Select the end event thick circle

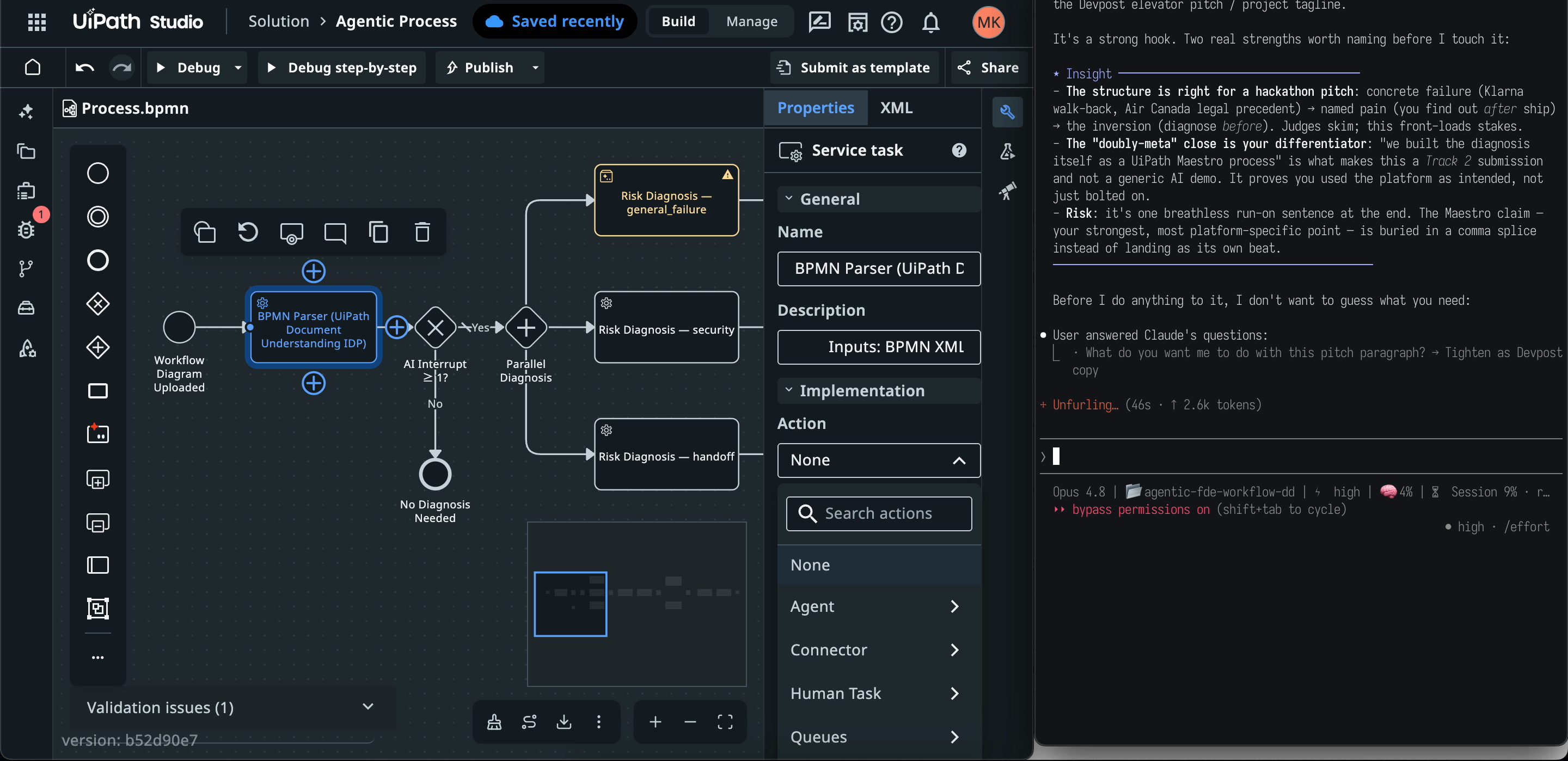tap(98, 260)
